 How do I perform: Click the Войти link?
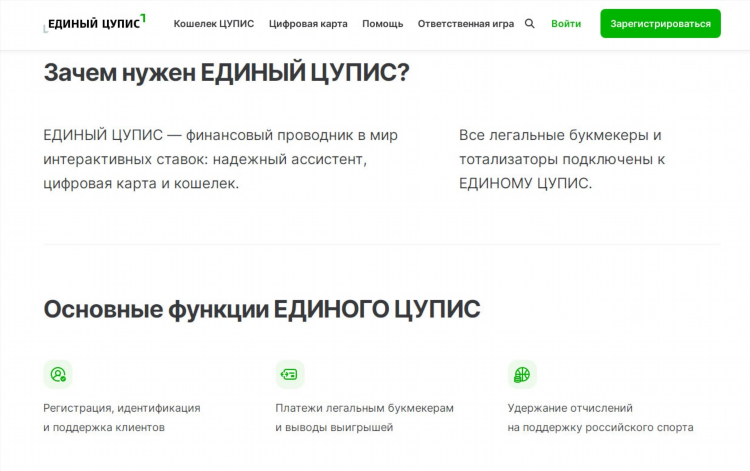[x=566, y=23]
